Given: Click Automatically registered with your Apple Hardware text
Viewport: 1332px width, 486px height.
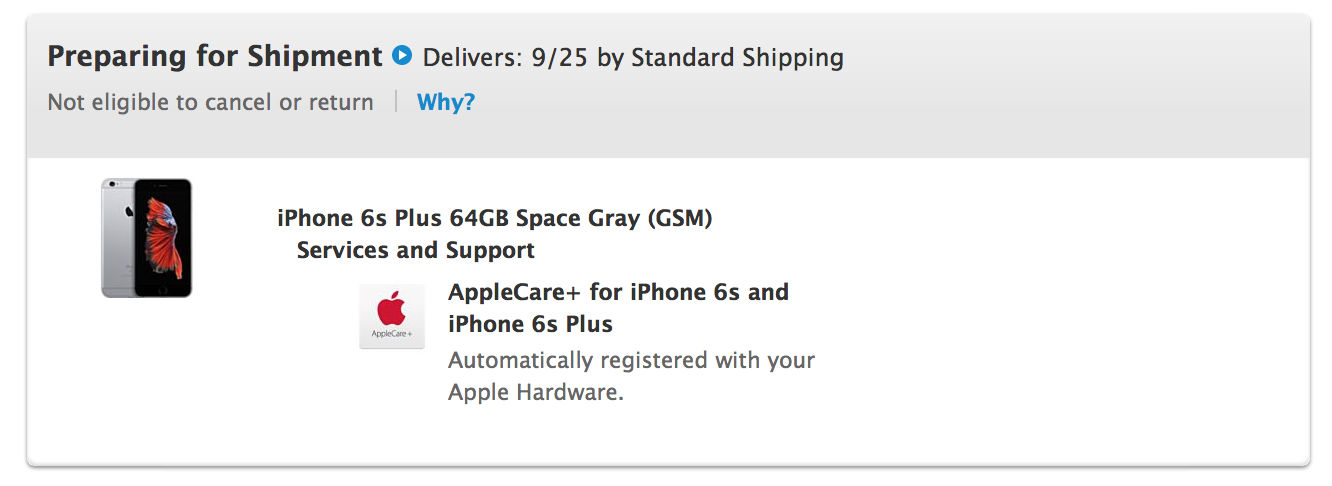Looking at the screenshot, I should [x=632, y=376].
